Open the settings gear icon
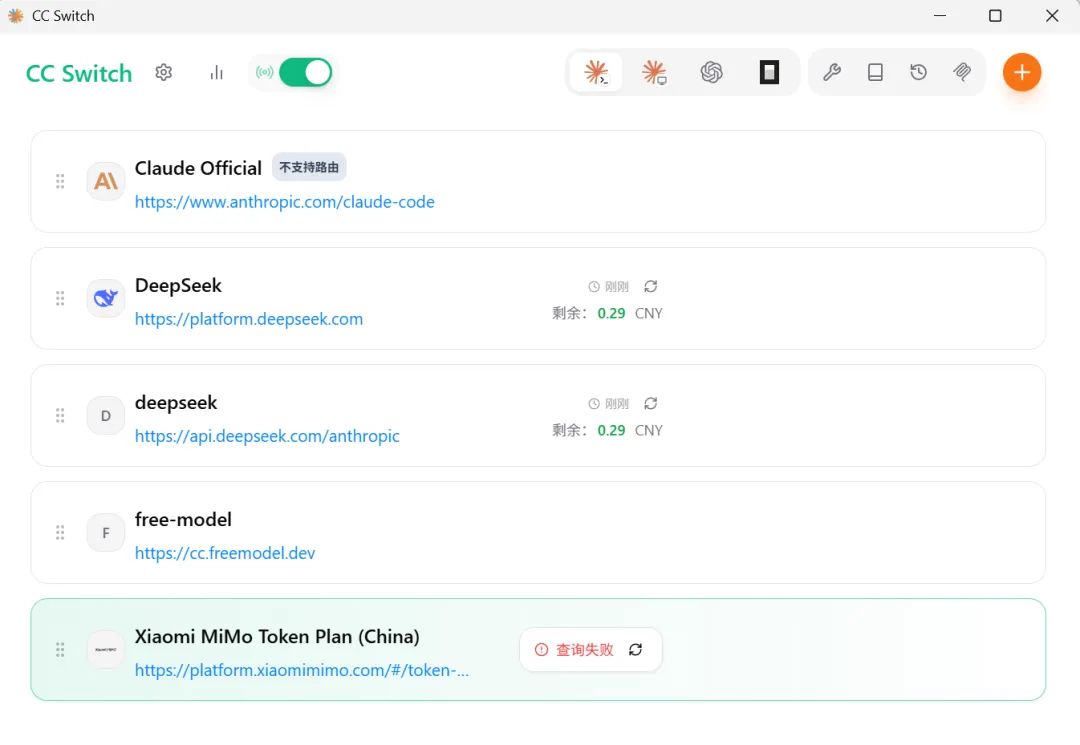The image size is (1080, 745). [163, 72]
